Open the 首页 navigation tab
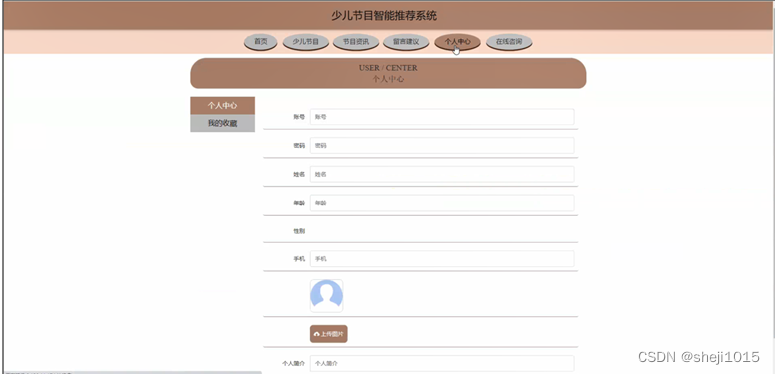 (x=260, y=42)
